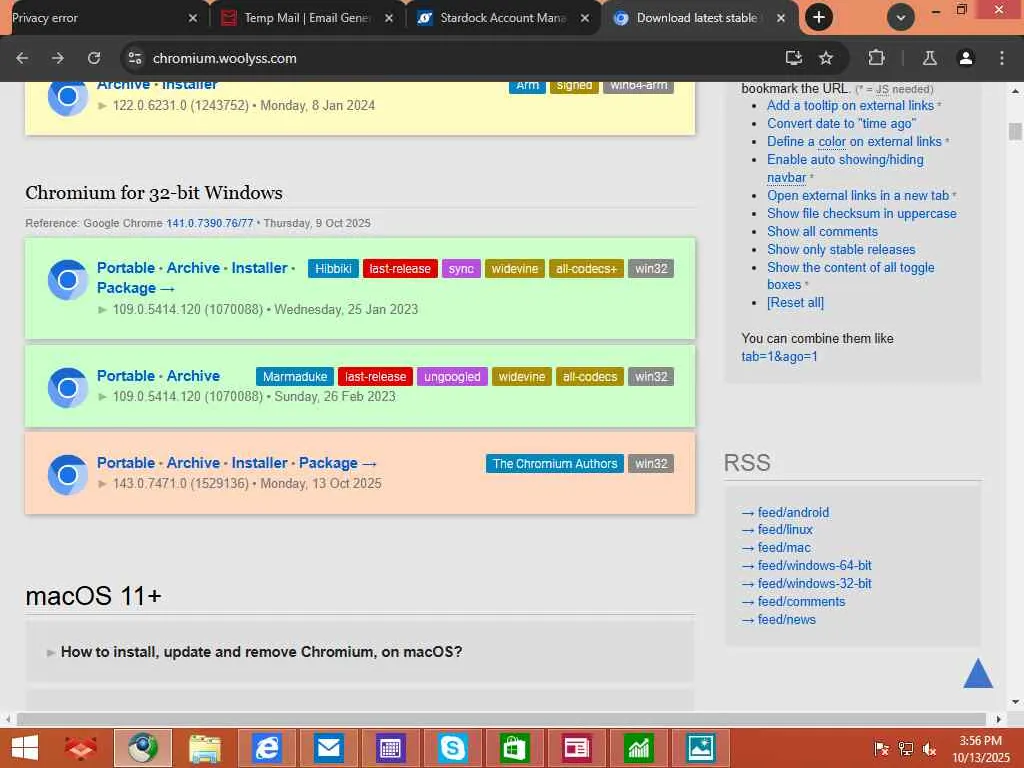Open the Windows Start button
The height and width of the screenshot is (768, 1024).
point(25,748)
